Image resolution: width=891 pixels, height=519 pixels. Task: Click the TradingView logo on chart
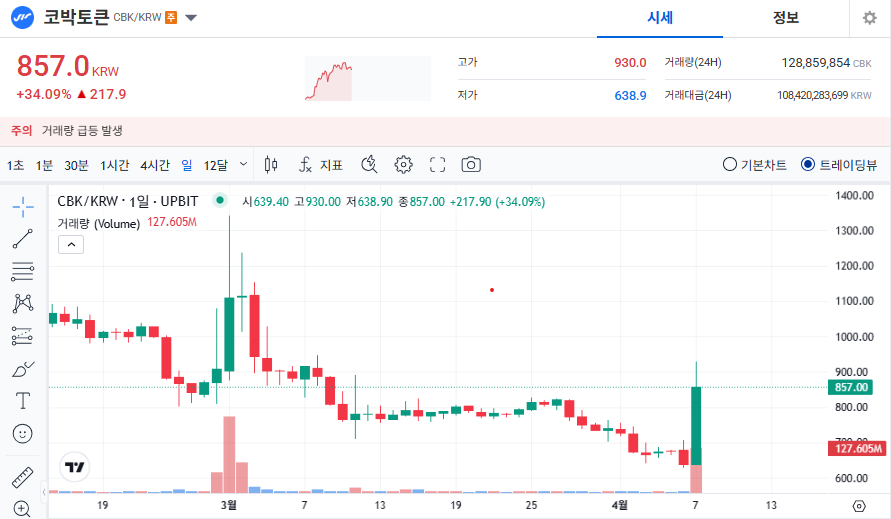pyautogui.click(x=74, y=467)
